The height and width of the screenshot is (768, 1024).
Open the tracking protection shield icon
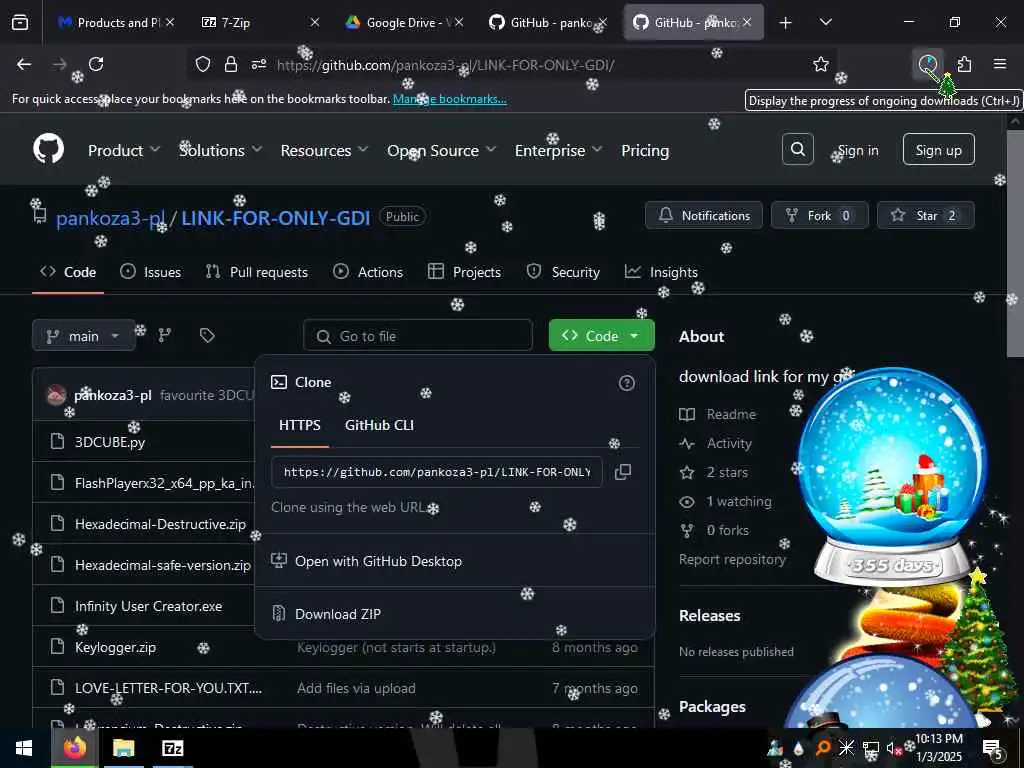pos(203,64)
